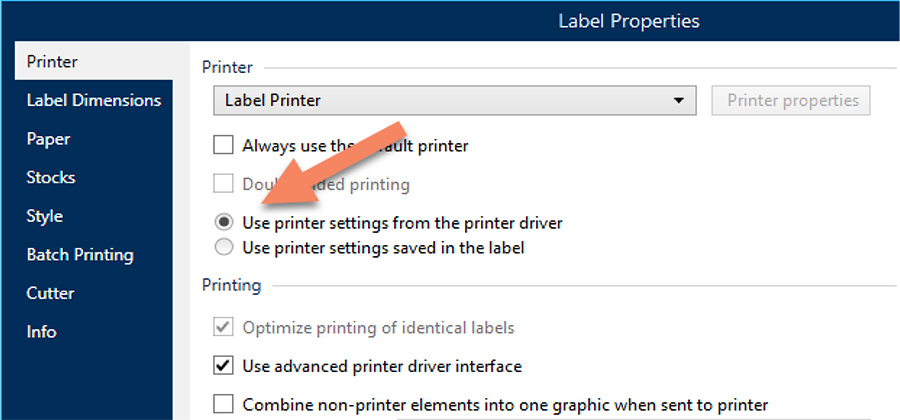
Task: Toggle Optimize printing of identical labels
Action: click(223, 328)
